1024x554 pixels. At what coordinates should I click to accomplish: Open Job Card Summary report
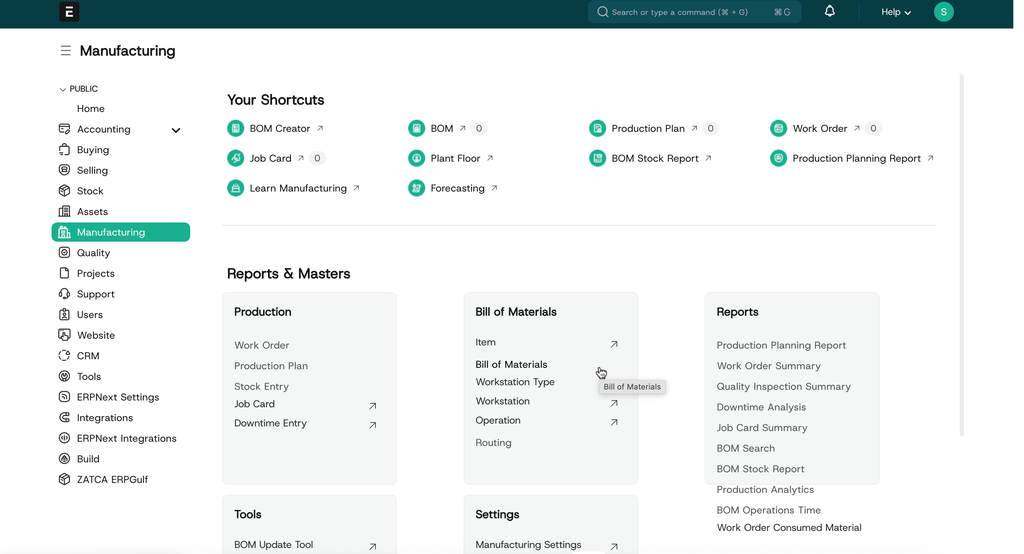pos(761,427)
